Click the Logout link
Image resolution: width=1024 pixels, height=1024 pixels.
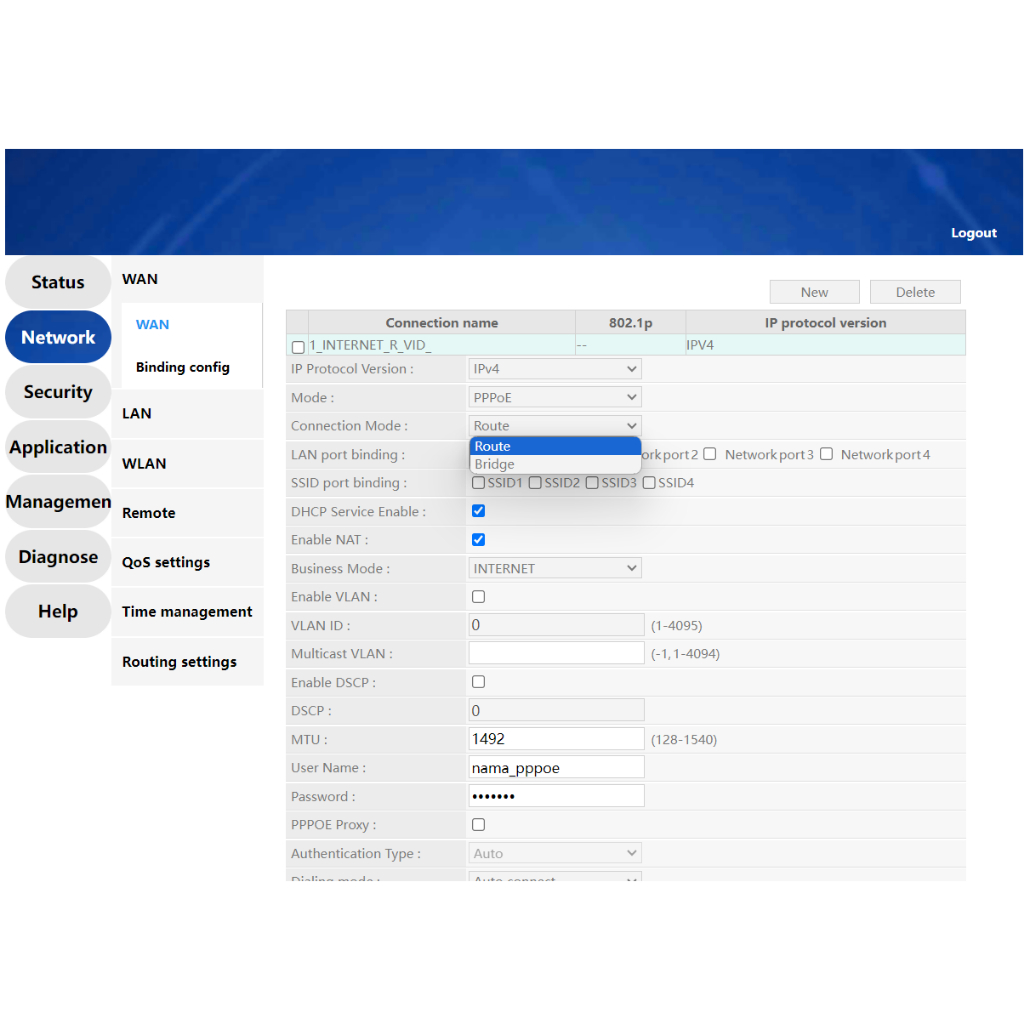tap(973, 233)
